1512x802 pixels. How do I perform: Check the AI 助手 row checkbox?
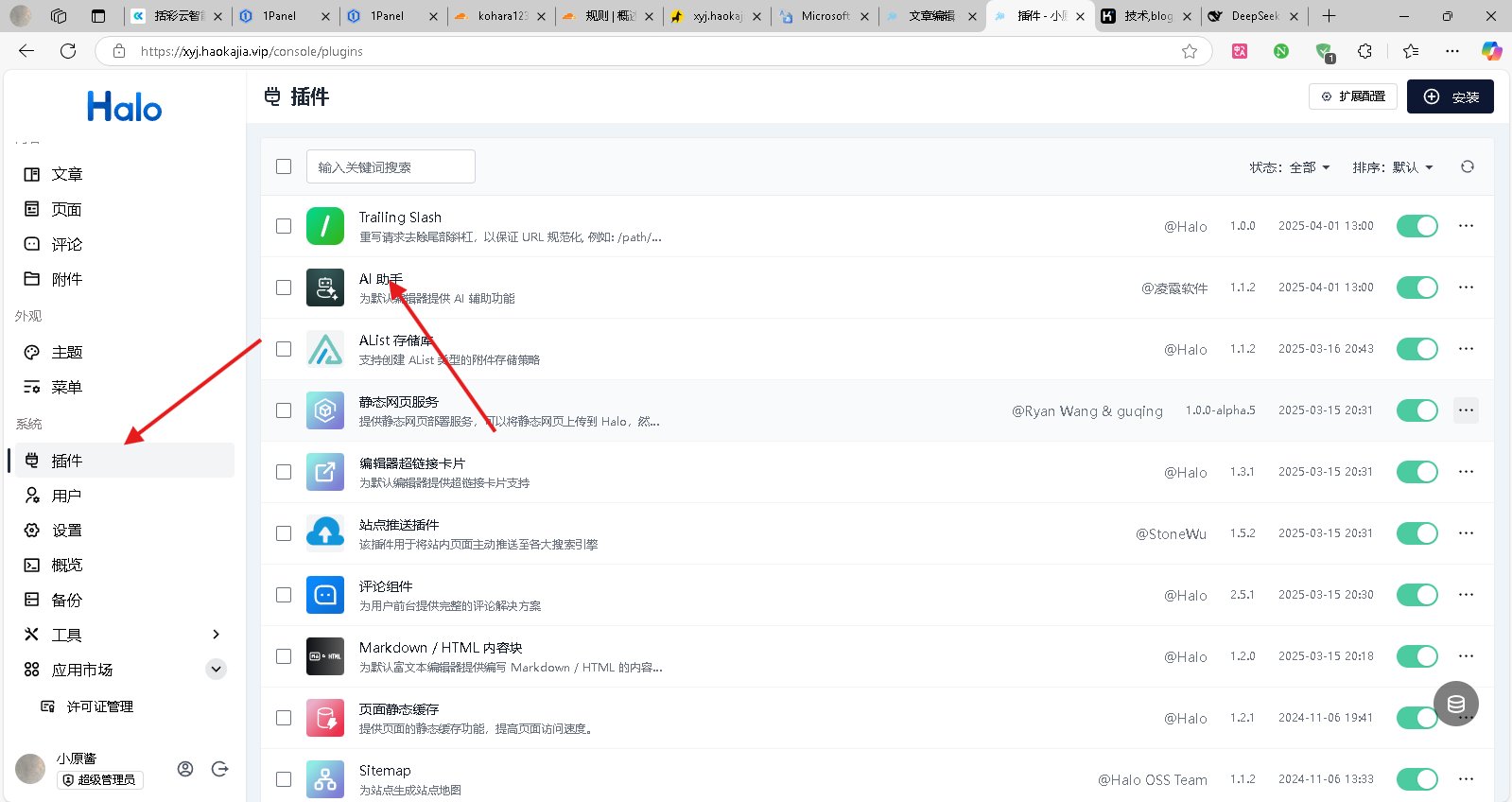pos(284,288)
